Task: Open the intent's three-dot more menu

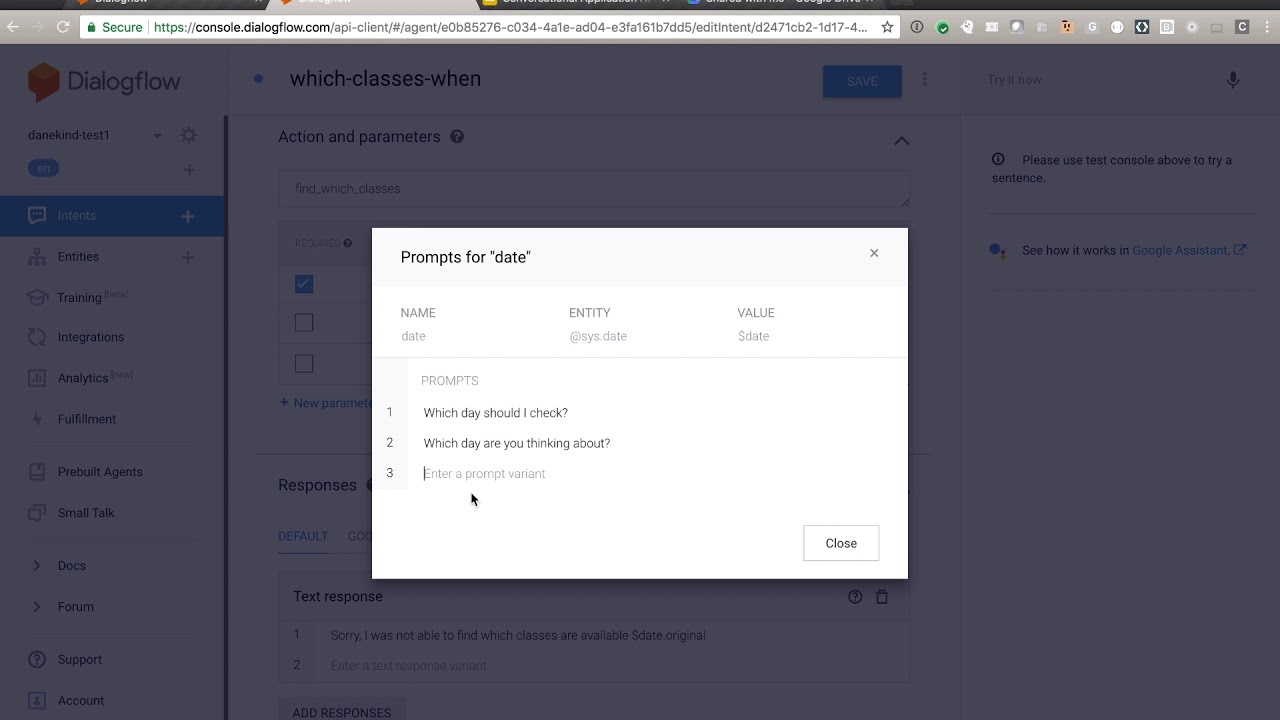Action: (925, 80)
